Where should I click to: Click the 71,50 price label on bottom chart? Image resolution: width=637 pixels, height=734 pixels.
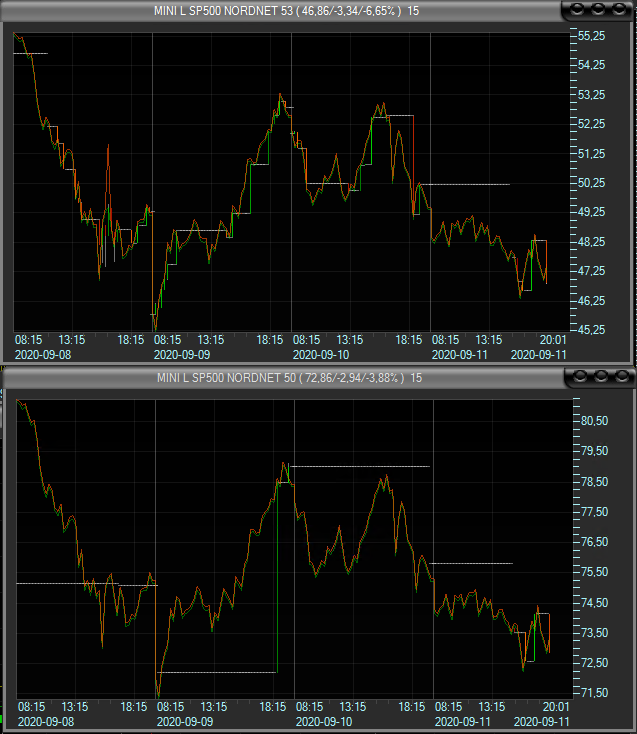(x=594, y=693)
